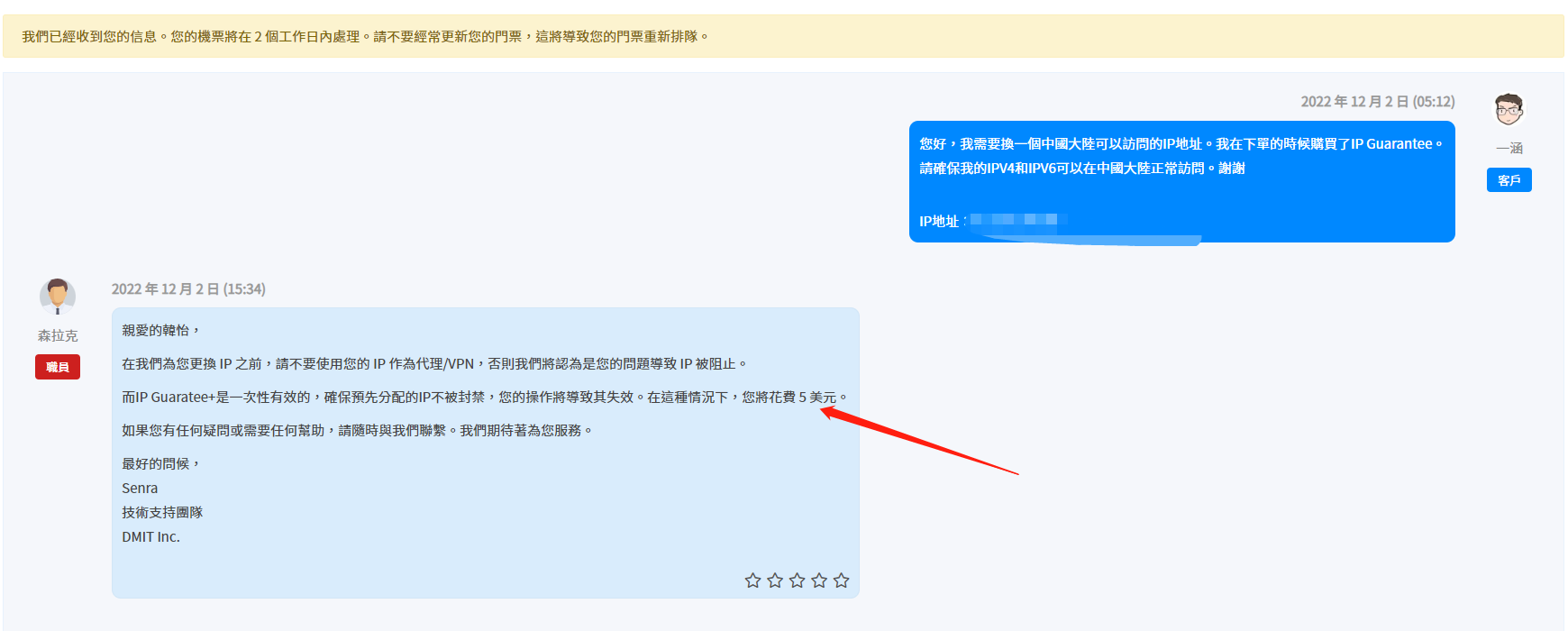Select staff name 森拉克
The height and width of the screenshot is (631, 1568).
pyautogui.click(x=58, y=335)
